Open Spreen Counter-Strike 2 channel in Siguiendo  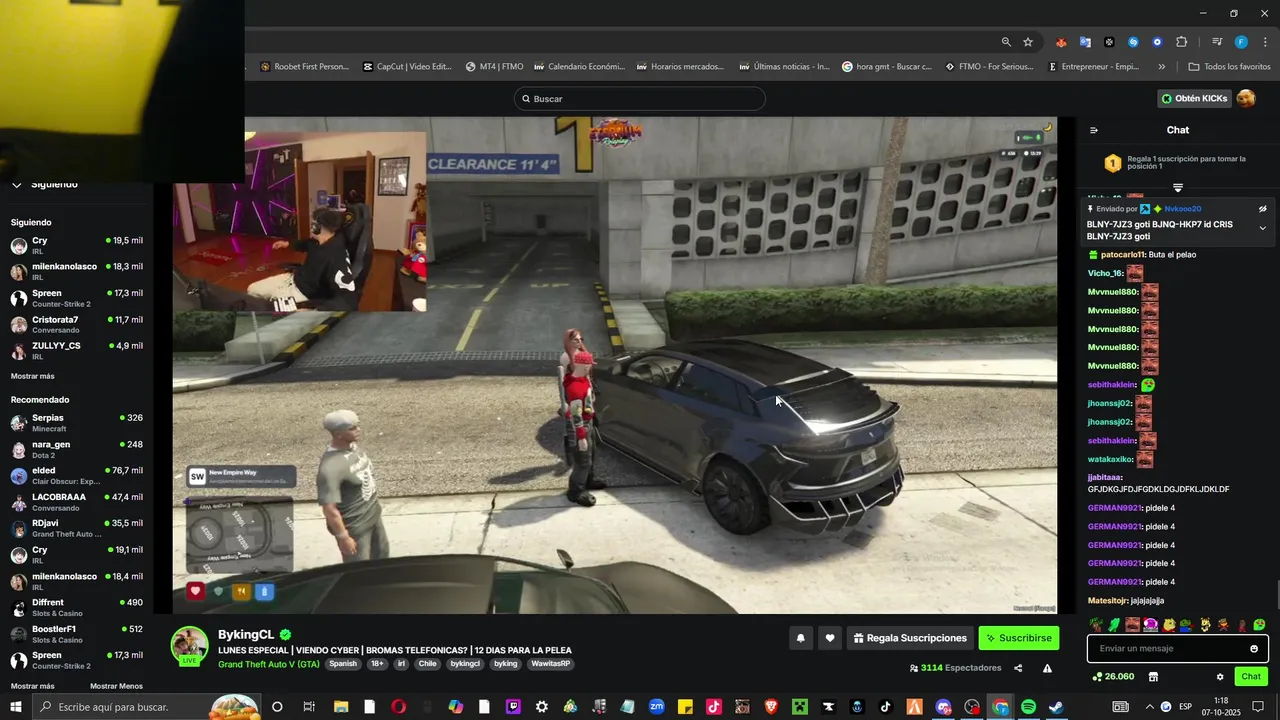pyautogui.click(x=77, y=298)
